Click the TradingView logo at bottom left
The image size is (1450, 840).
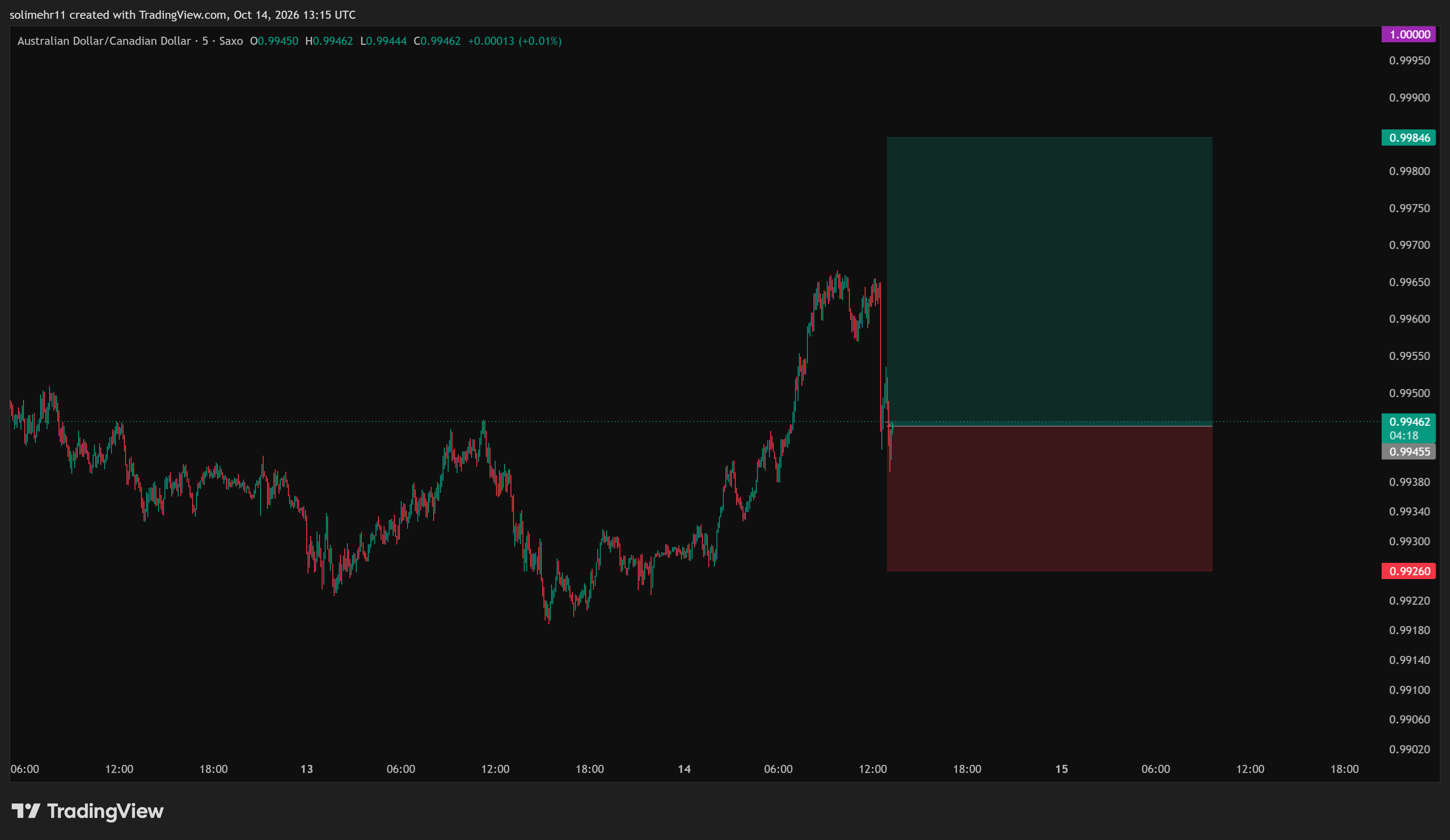[88, 811]
